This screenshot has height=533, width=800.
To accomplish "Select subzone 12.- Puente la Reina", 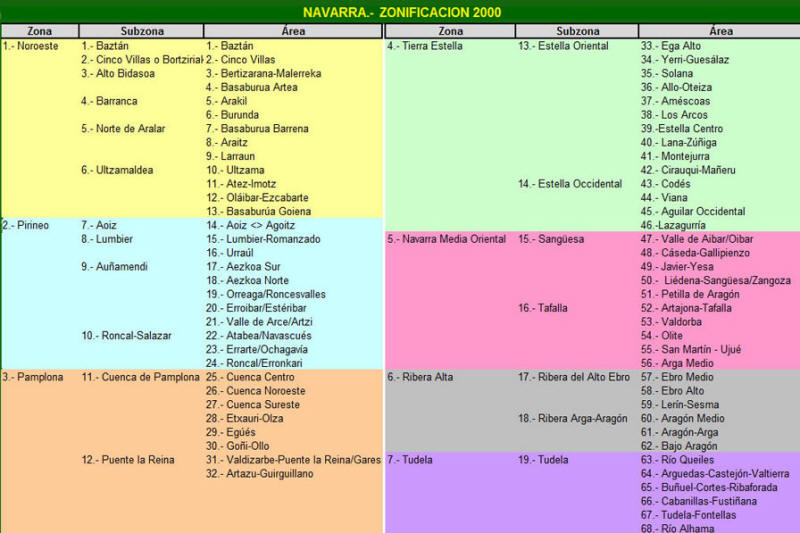I will click(x=128, y=460).
